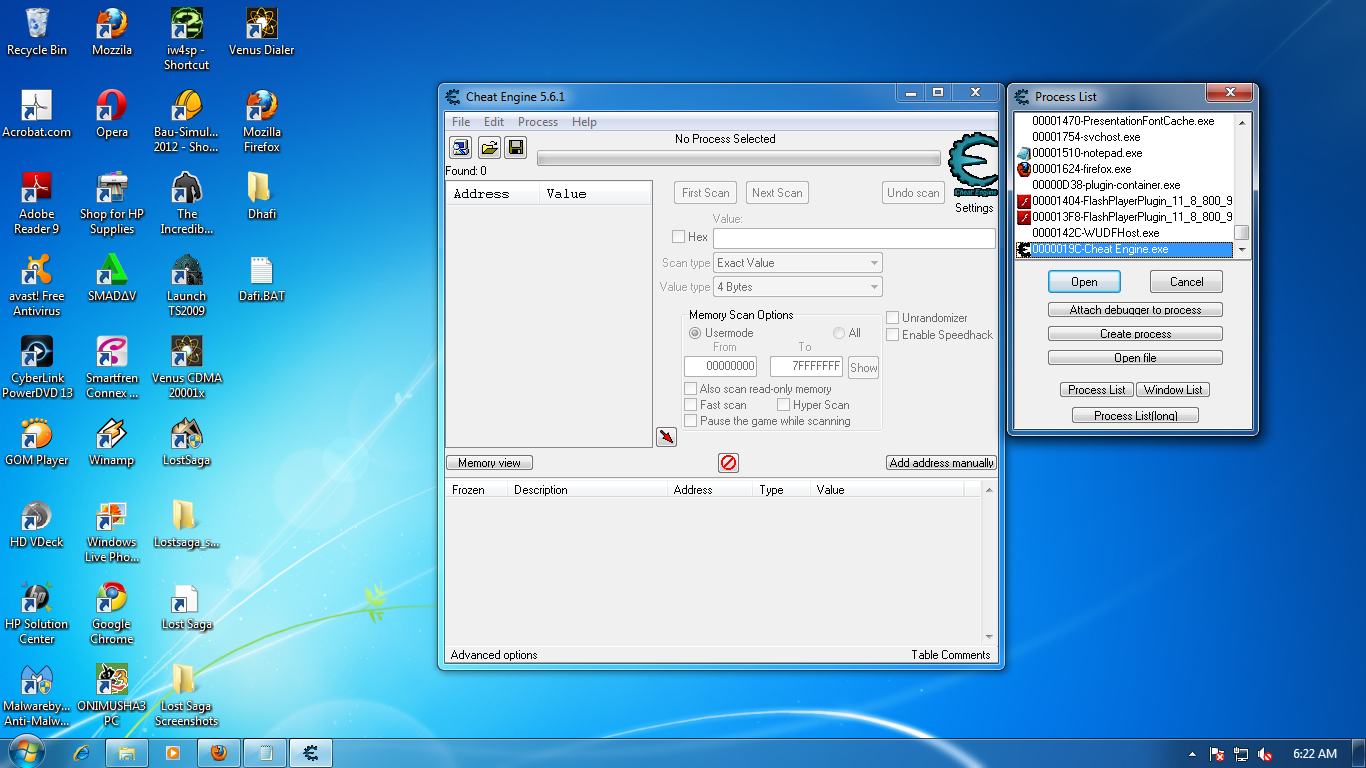
Task: Open the Help menu
Action: coord(584,122)
